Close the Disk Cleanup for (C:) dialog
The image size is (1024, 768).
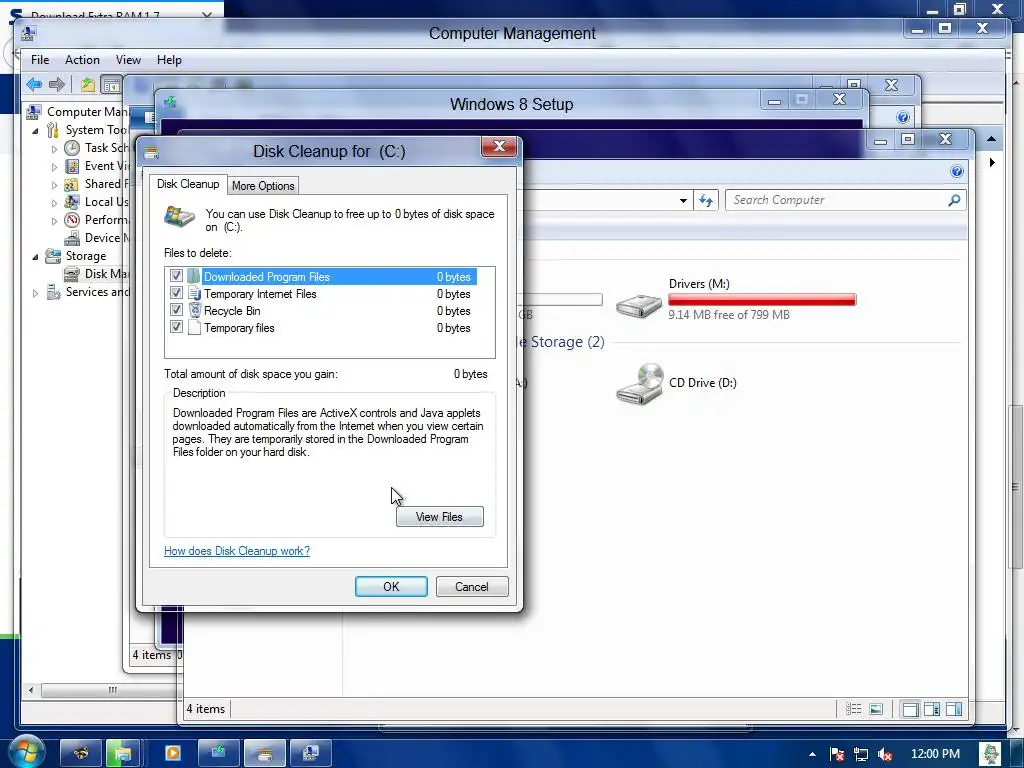click(499, 147)
